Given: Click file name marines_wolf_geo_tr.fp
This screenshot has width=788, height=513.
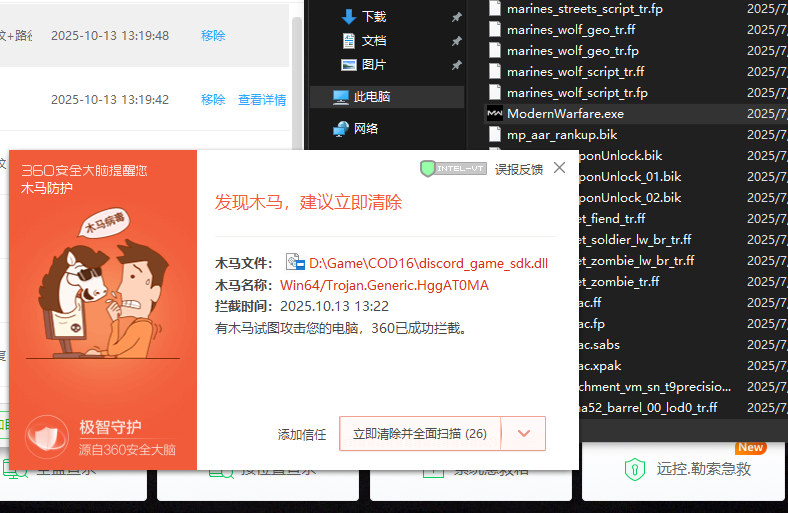Looking at the screenshot, I should coord(573,51).
